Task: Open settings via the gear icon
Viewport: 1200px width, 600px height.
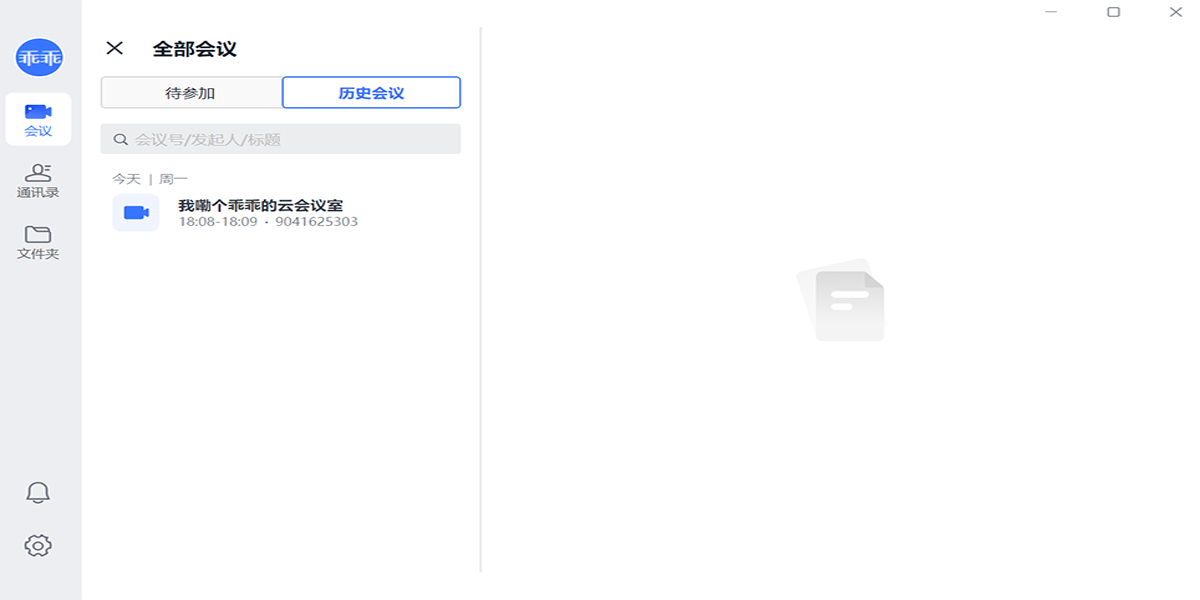Action: [38, 545]
